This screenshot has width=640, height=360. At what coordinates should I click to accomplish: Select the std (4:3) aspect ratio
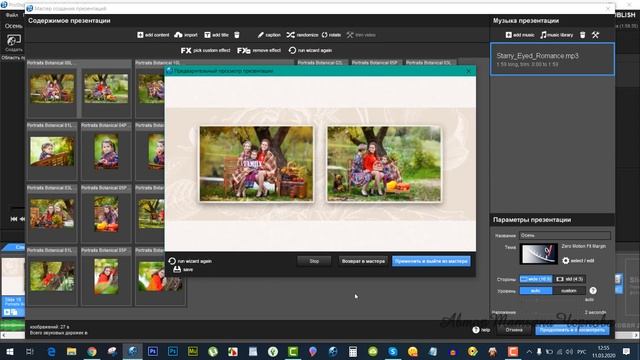coord(570,279)
